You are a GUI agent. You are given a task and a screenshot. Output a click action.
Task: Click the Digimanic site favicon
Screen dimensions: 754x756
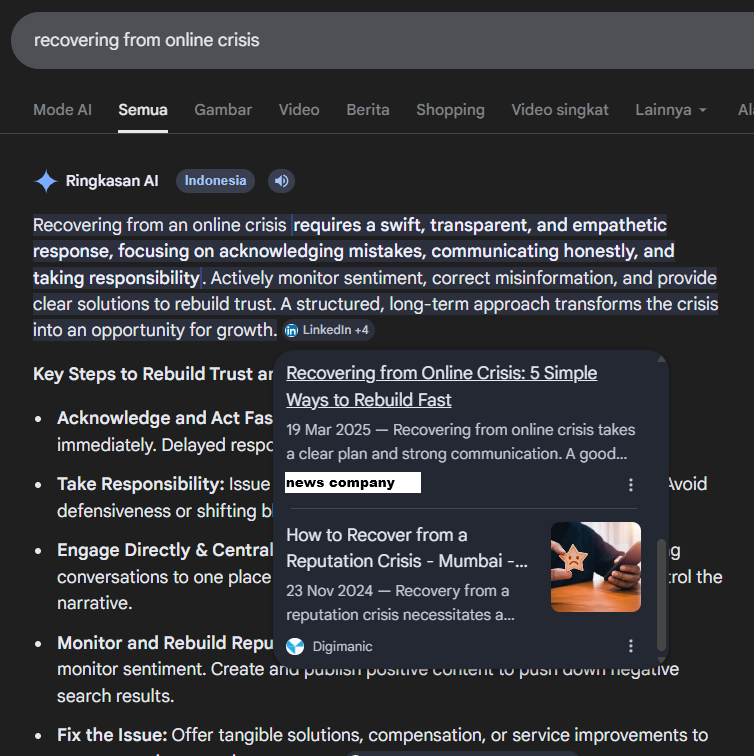[x=295, y=646]
